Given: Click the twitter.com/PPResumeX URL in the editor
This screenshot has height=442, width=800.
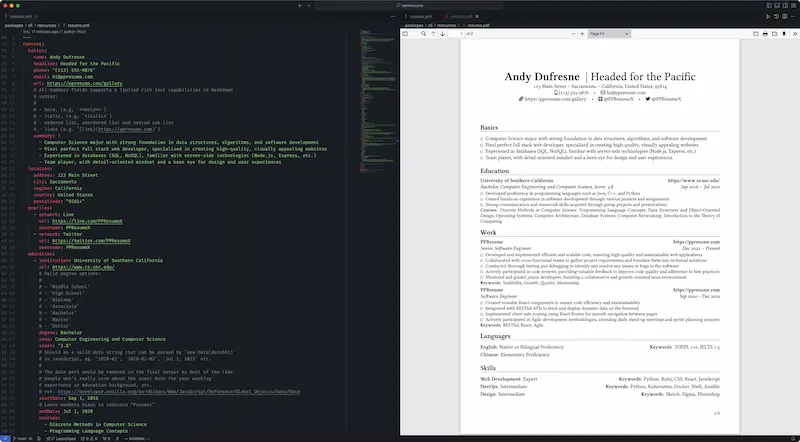Looking at the screenshot, I should (x=92, y=241).
